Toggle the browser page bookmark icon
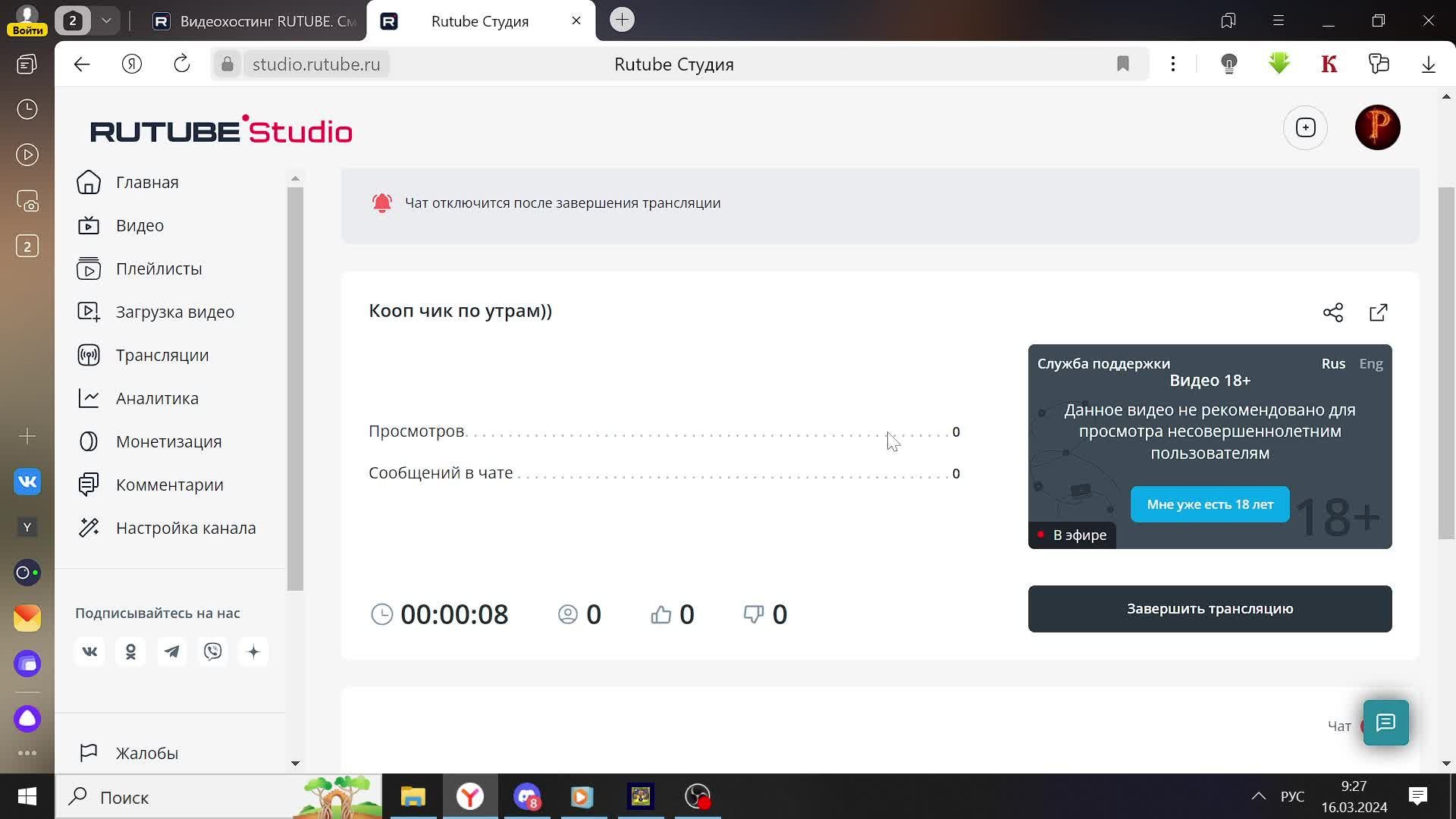 click(x=1122, y=64)
